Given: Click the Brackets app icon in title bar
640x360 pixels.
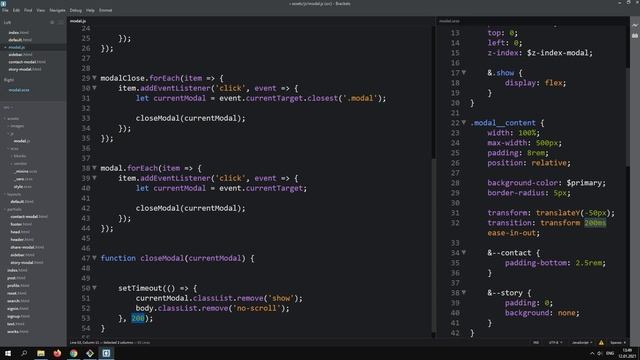Looking at the screenshot, I should point(3,3).
